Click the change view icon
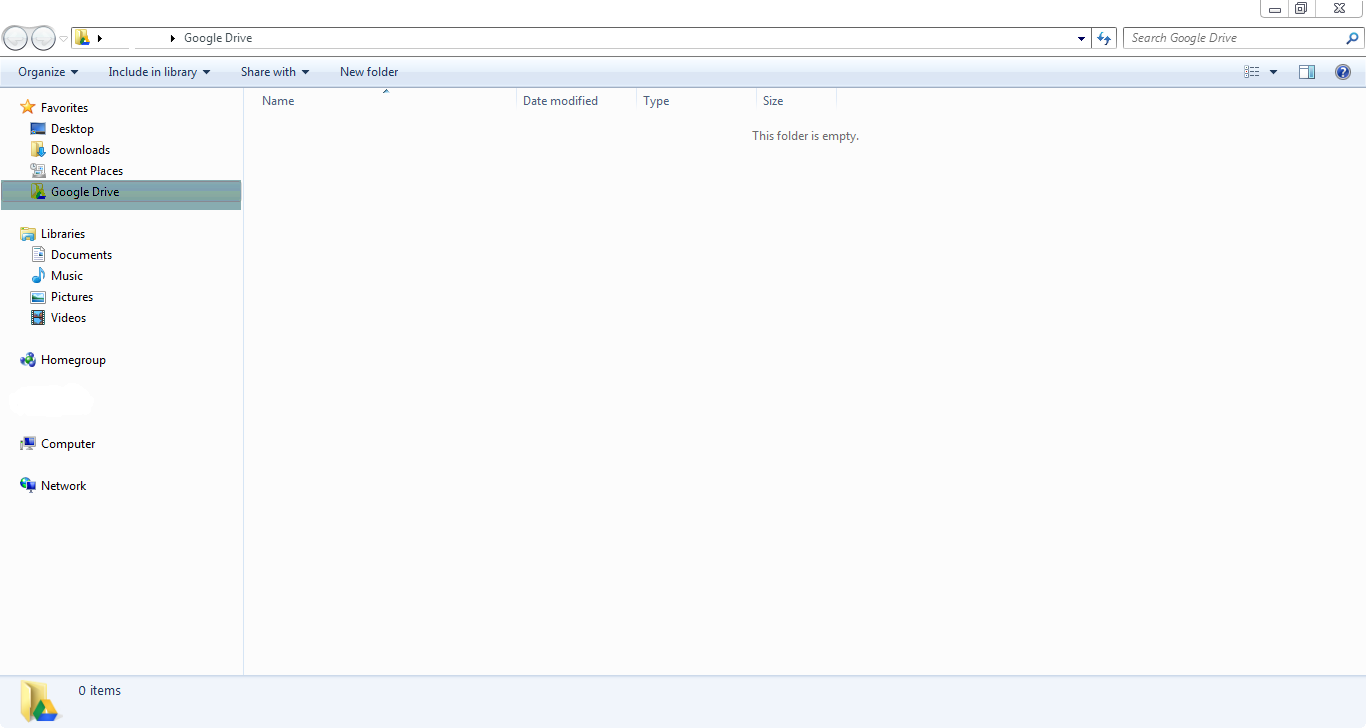 (1252, 72)
